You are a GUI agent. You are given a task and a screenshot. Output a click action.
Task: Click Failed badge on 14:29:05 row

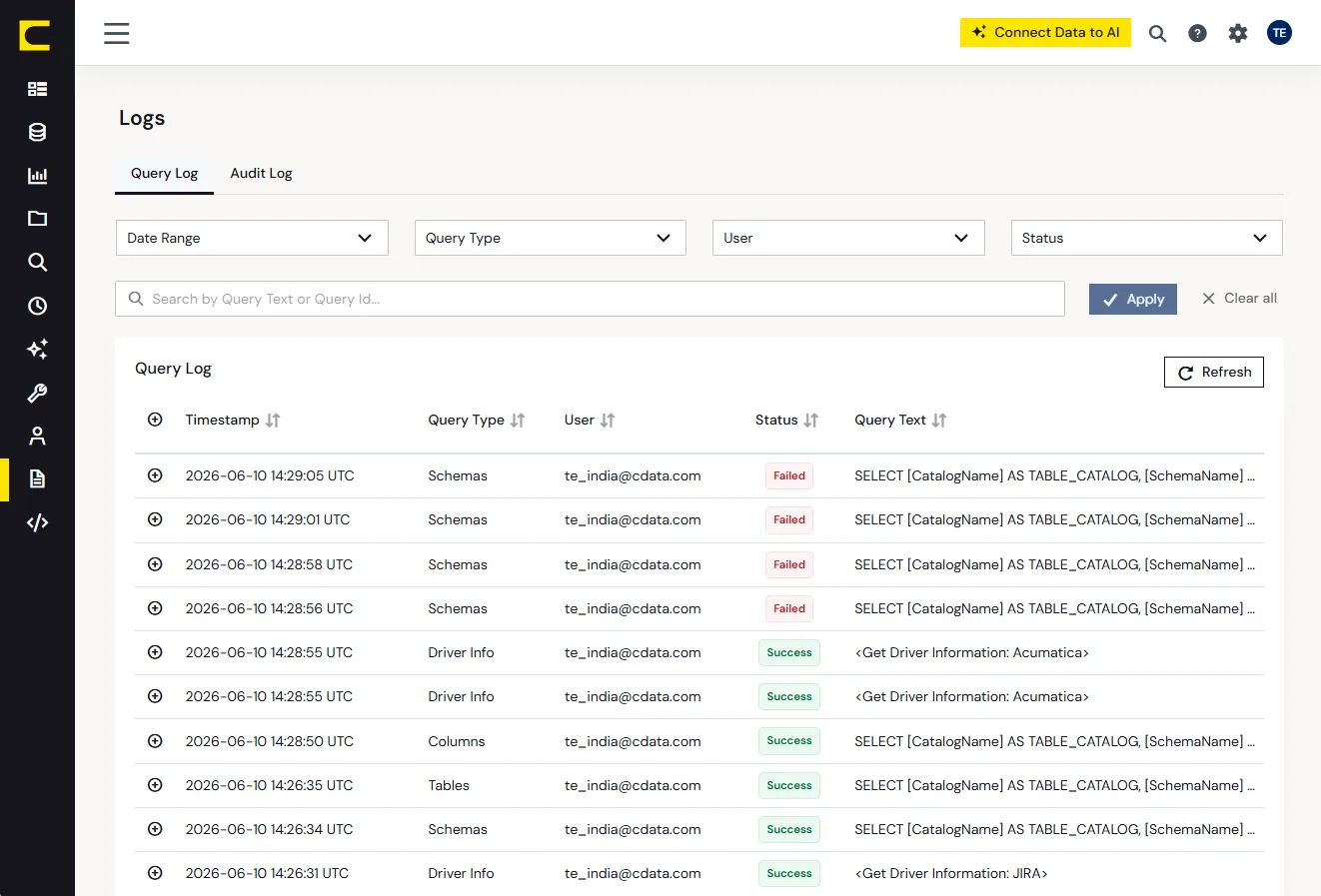click(x=789, y=475)
